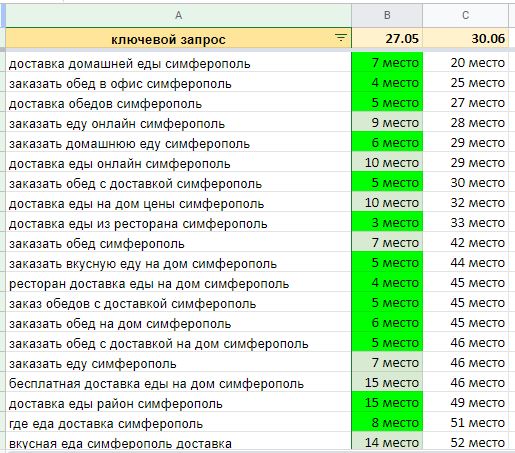515x453 pixels.
Task: Select the 52 место cell
Action: click(465, 442)
